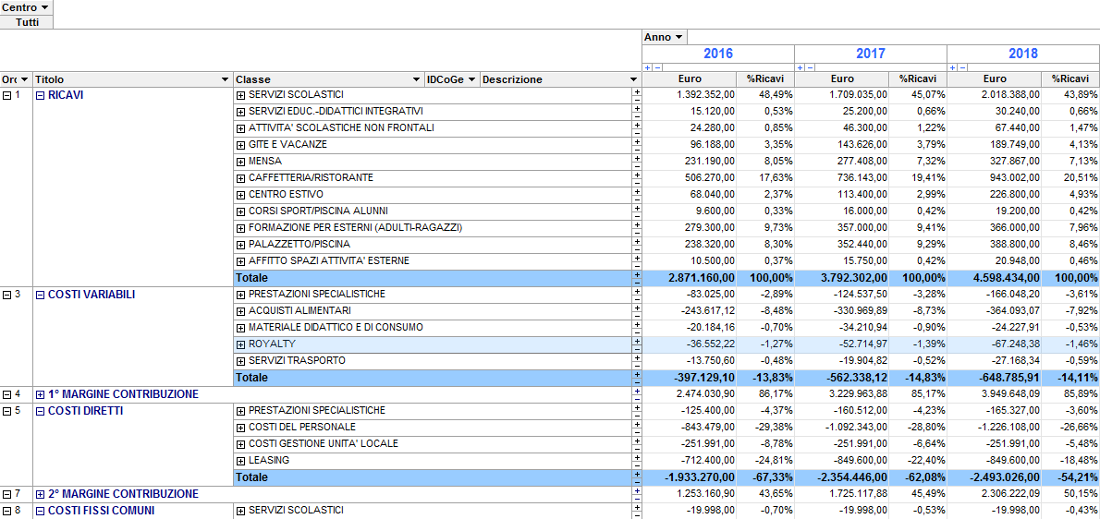Screen dimensions: 1100x519
Task: Open the IDCoGe field dropdown
Action: click(471, 80)
